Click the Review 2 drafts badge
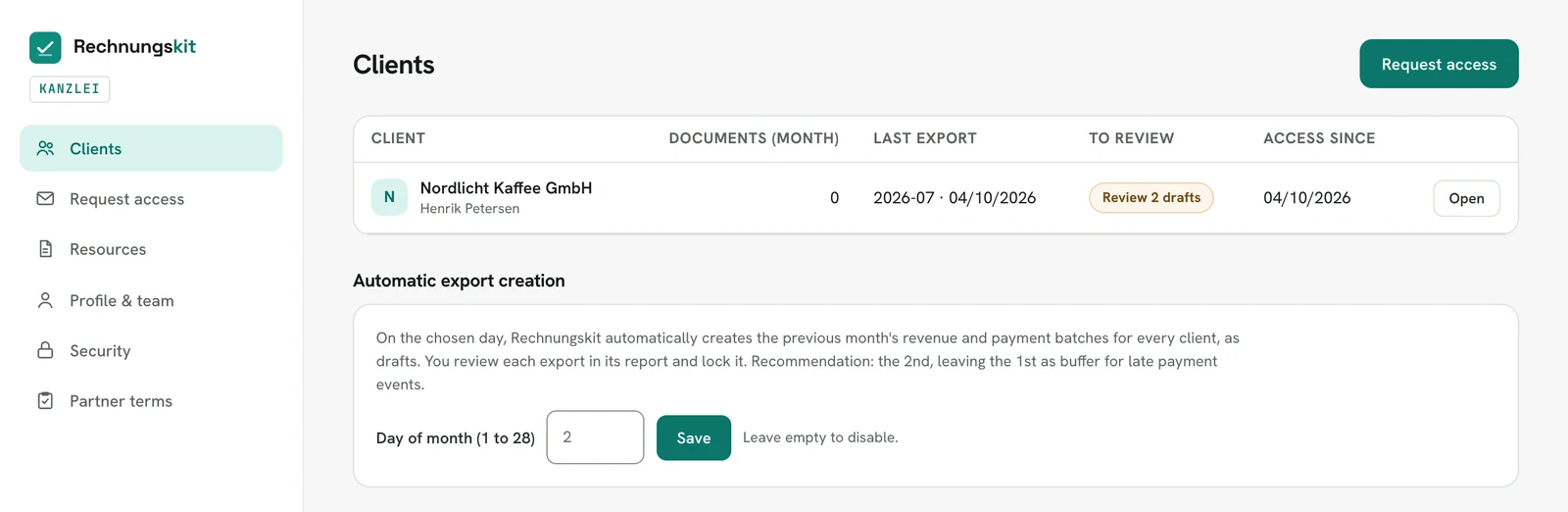 1151,197
